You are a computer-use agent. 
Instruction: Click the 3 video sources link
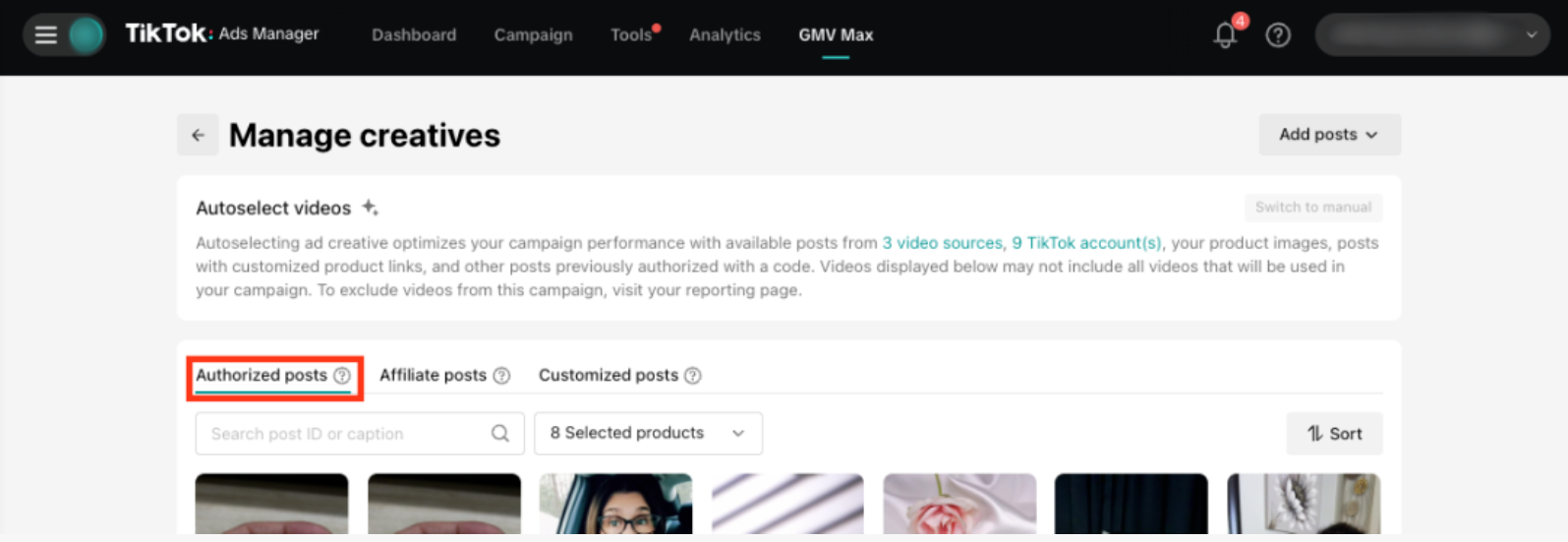pyautogui.click(x=942, y=243)
